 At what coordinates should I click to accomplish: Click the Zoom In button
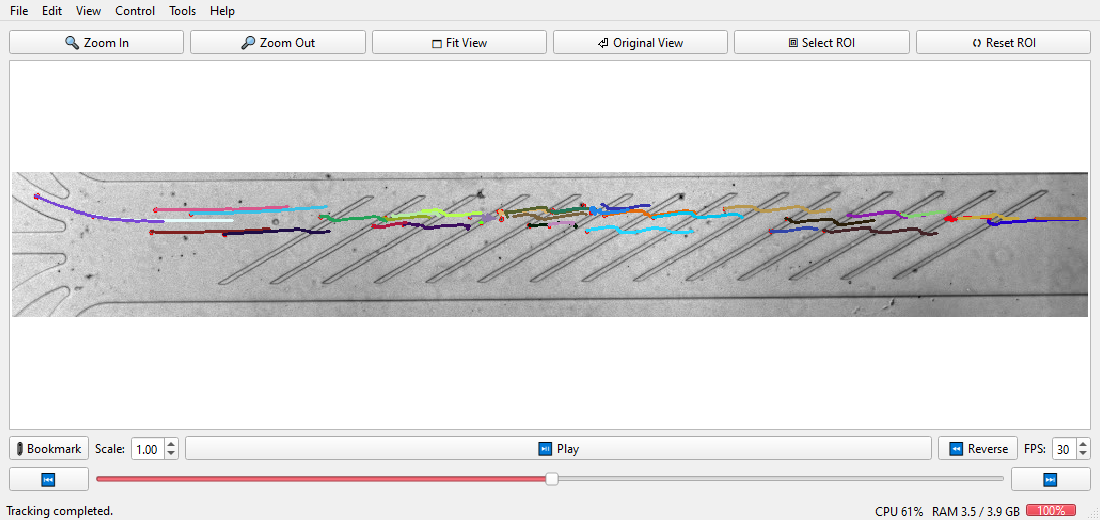[x=97, y=42]
